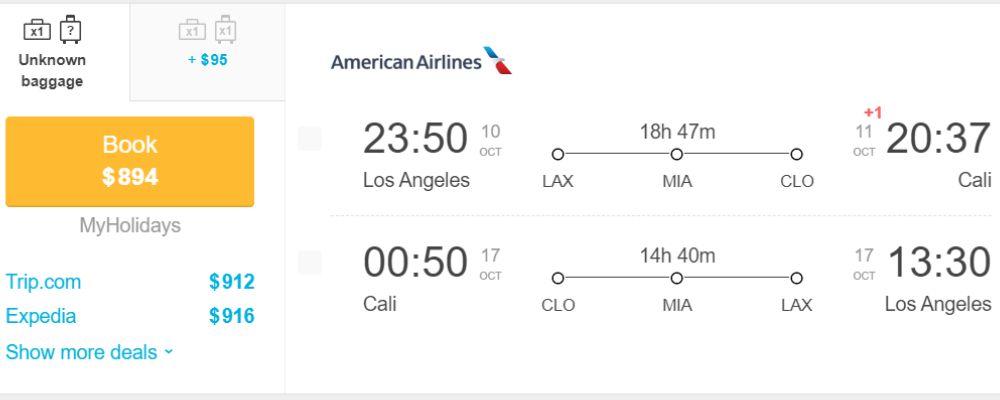Click the $912 price
The height and width of the screenshot is (400, 1000).
coord(232,282)
